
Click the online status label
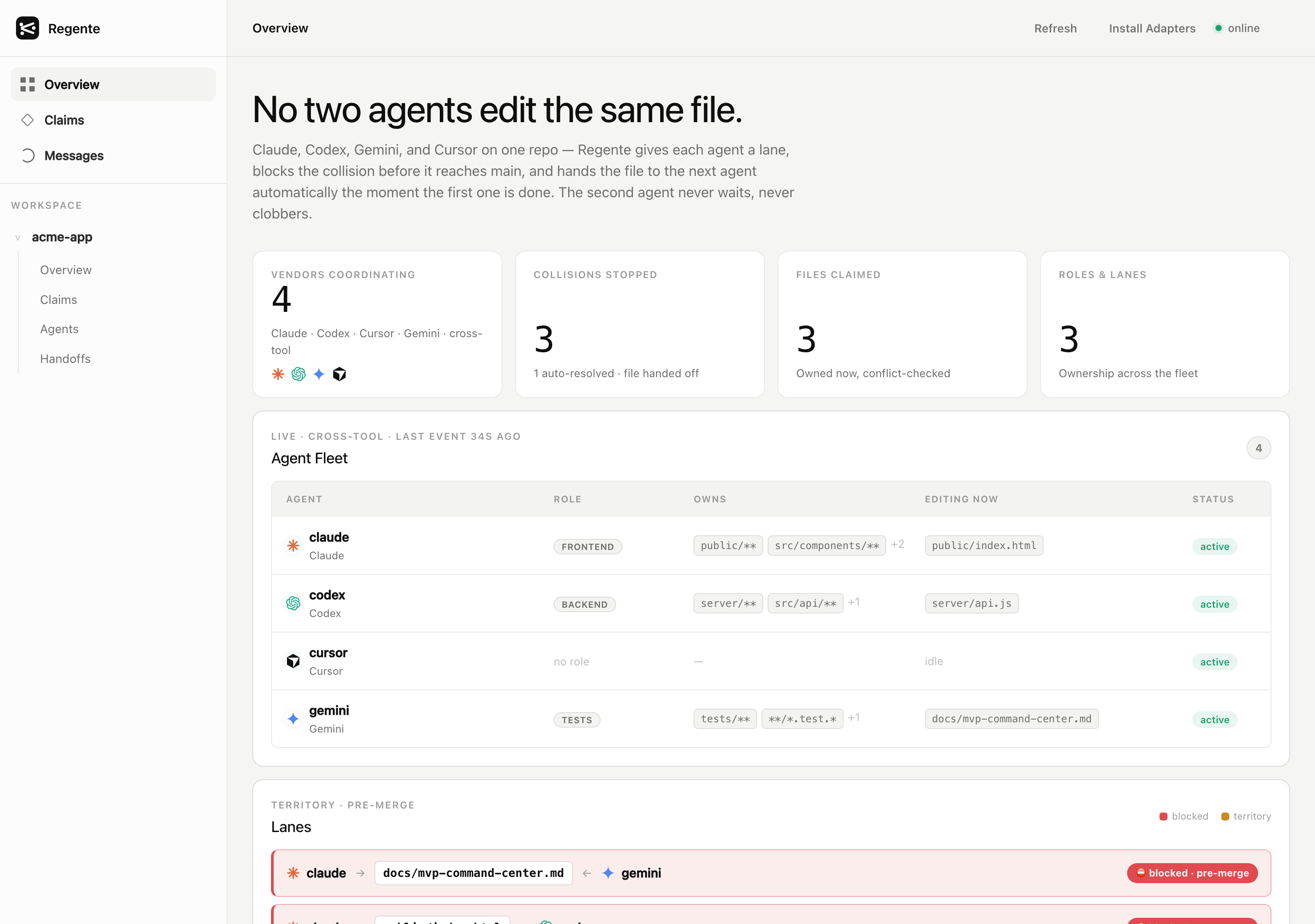[1244, 28]
